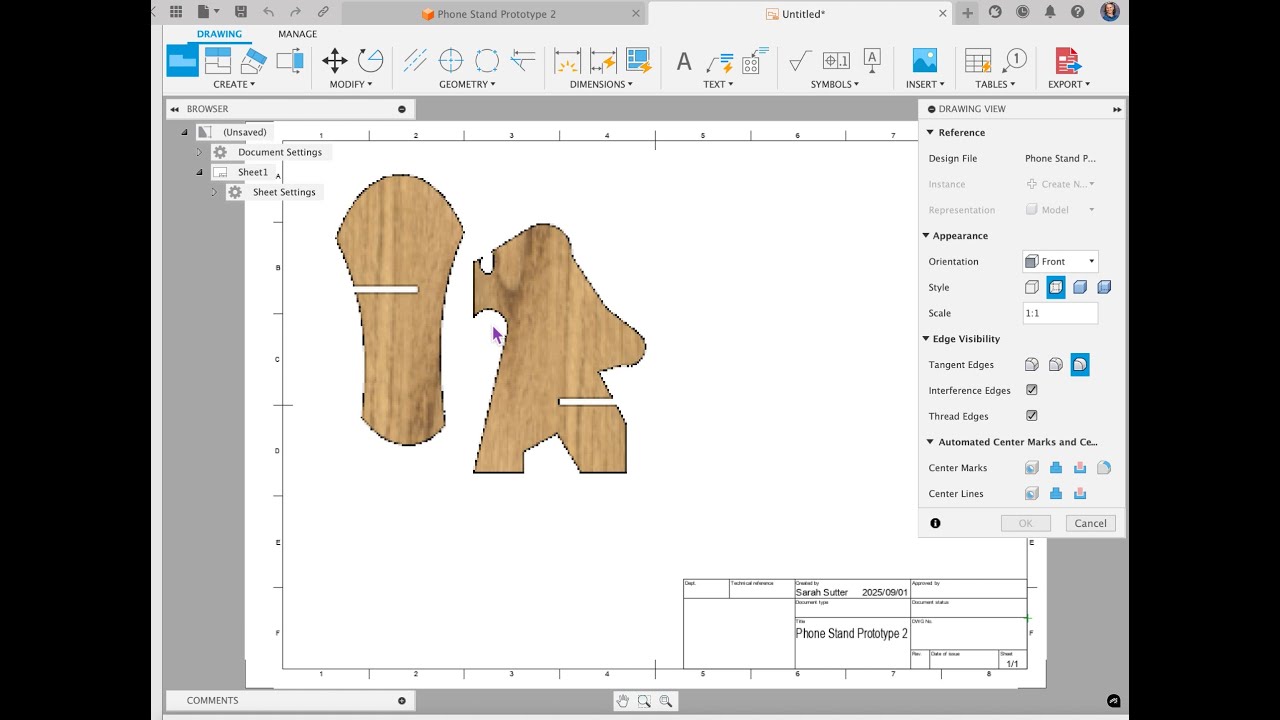Collapse the Sheet1 tree node
This screenshot has width=1280, height=720.
tap(199, 172)
